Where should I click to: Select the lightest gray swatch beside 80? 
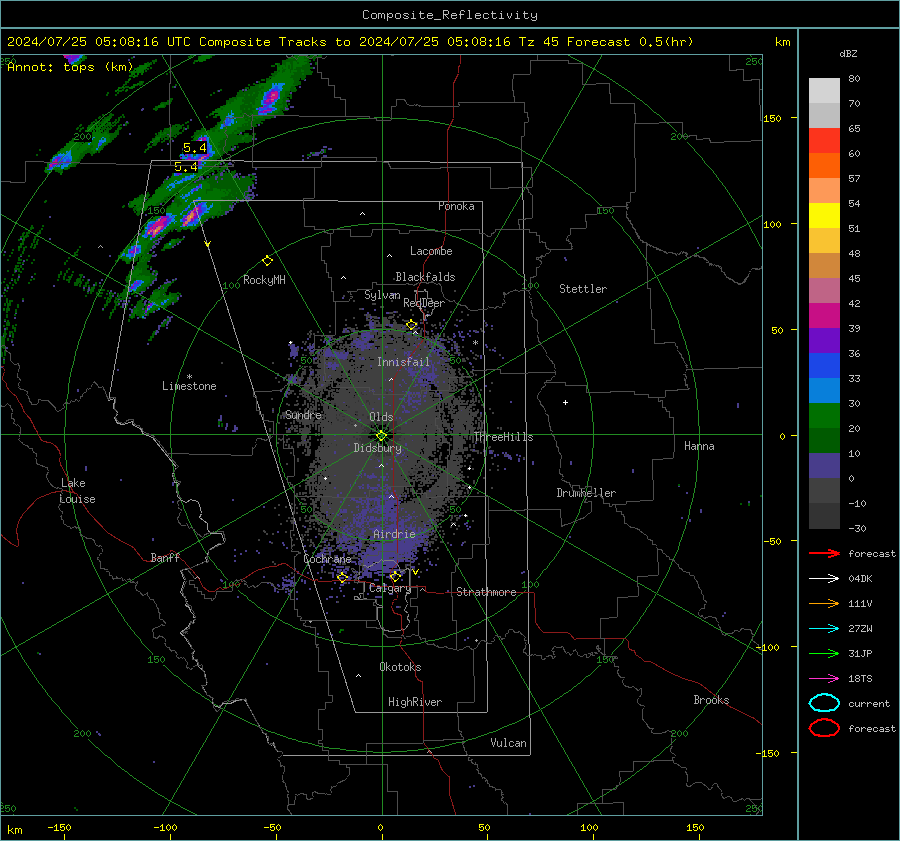[824, 91]
